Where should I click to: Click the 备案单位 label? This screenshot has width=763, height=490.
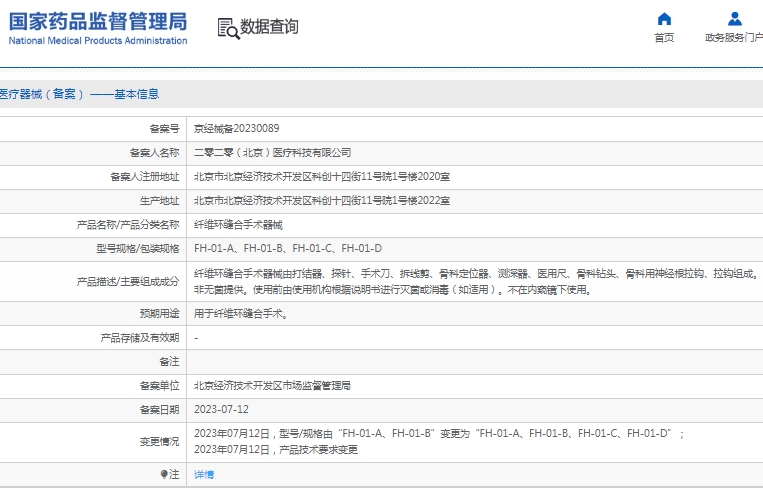[x=160, y=386]
